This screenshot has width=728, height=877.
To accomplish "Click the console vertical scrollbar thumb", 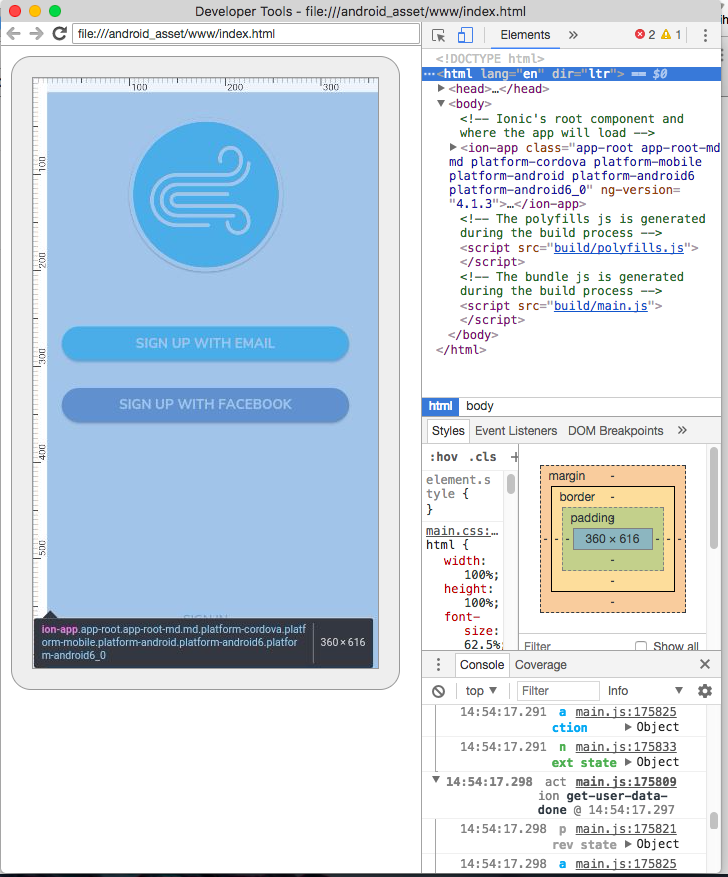I will 713,821.
